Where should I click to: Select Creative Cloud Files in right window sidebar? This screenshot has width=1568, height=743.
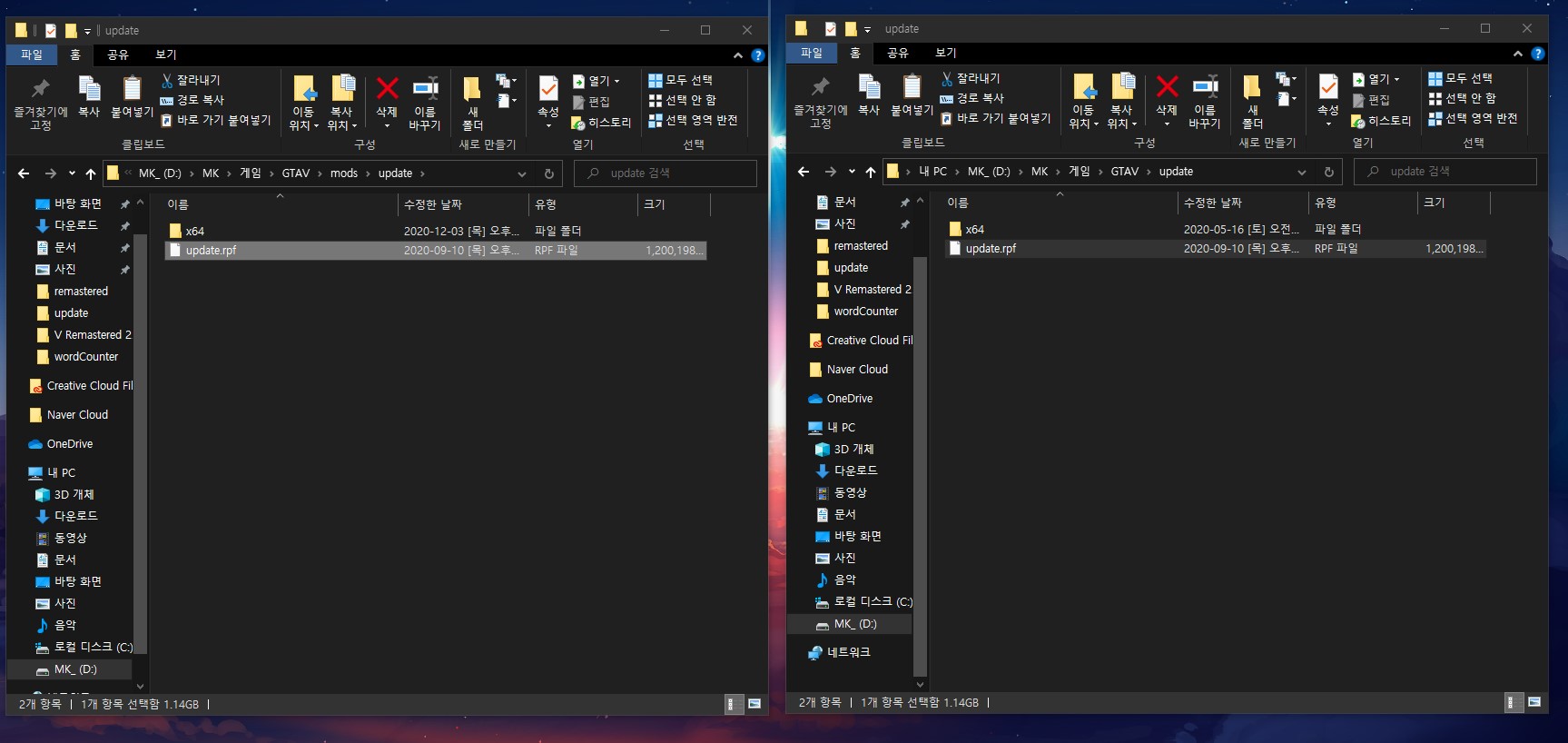coord(860,341)
